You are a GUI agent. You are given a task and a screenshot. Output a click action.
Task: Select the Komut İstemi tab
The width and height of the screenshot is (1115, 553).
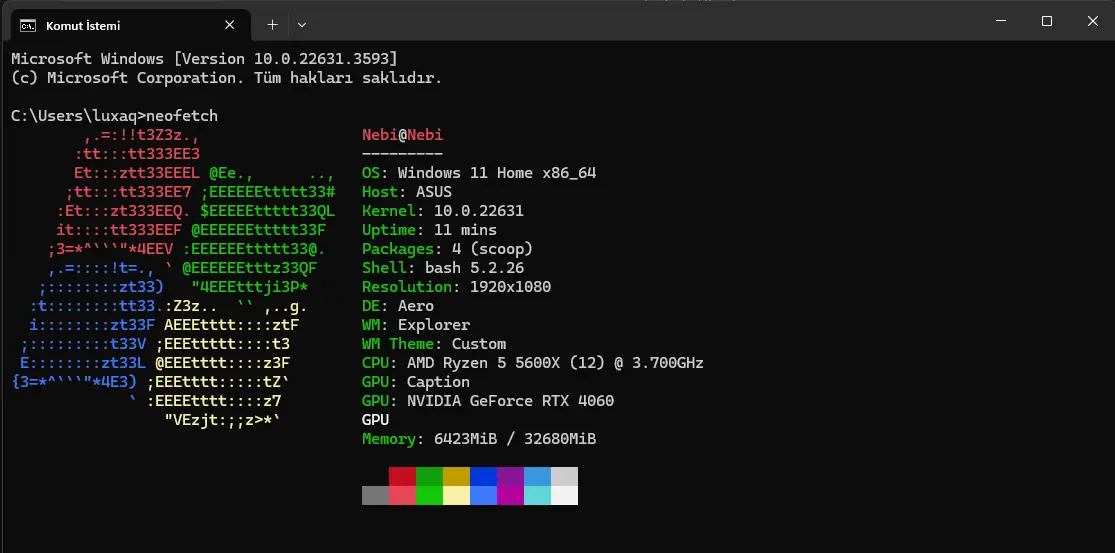pyautogui.click(x=129, y=26)
